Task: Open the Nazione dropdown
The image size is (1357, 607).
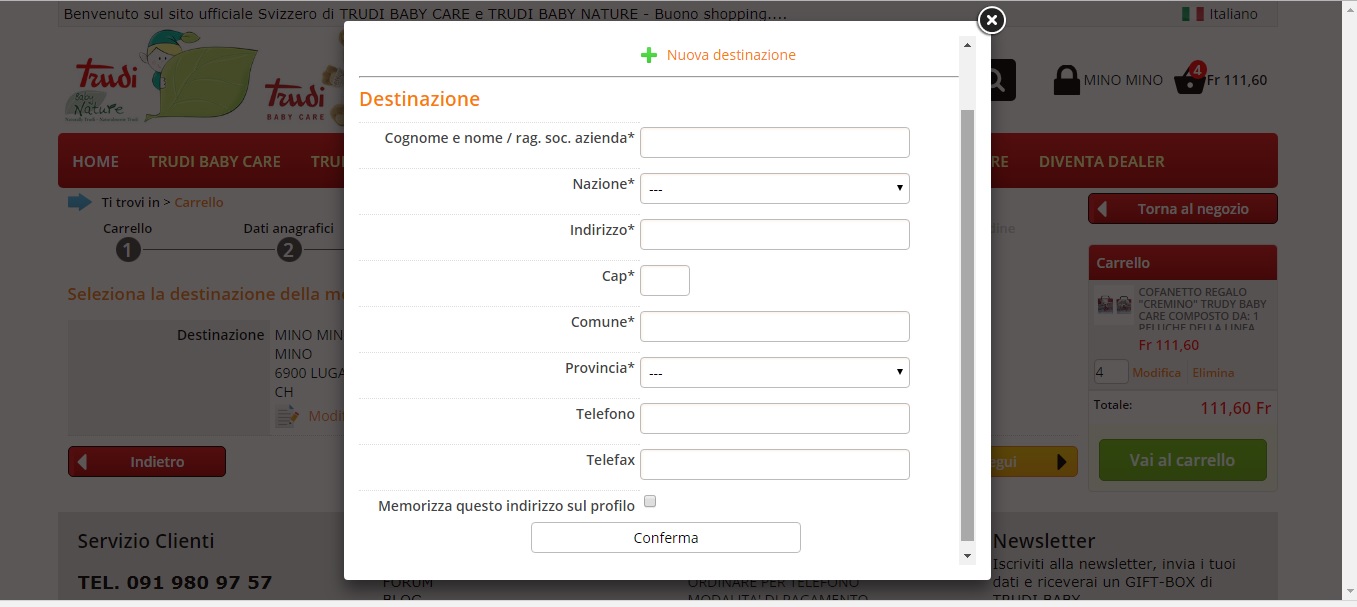Action: coord(774,188)
